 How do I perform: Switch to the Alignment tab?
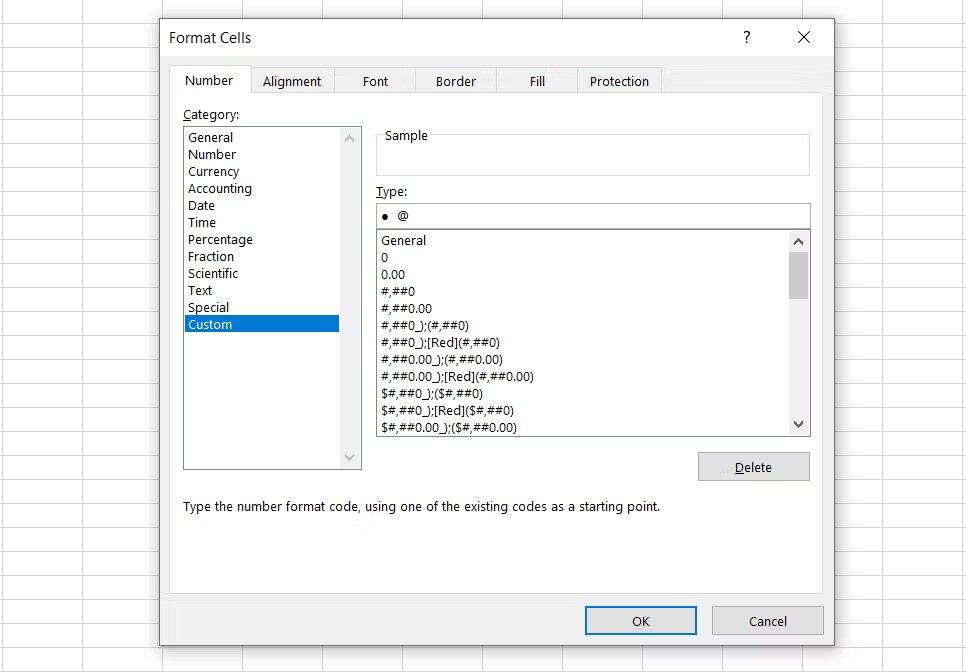(292, 81)
